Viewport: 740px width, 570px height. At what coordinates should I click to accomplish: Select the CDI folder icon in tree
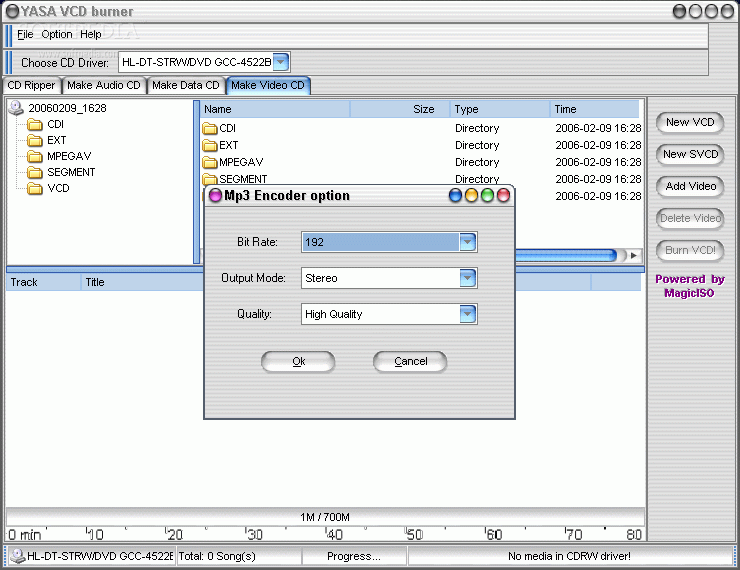[34, 125]
